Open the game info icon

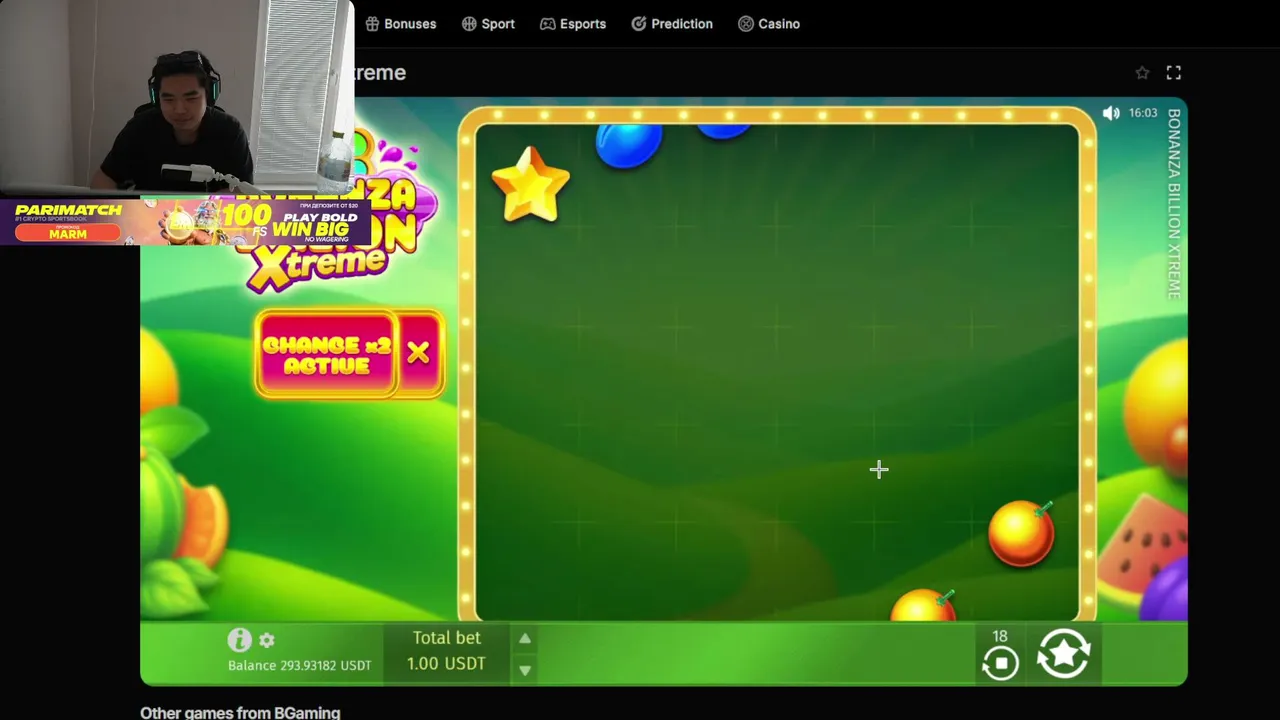pyautogui.click(x=239, y=640)
